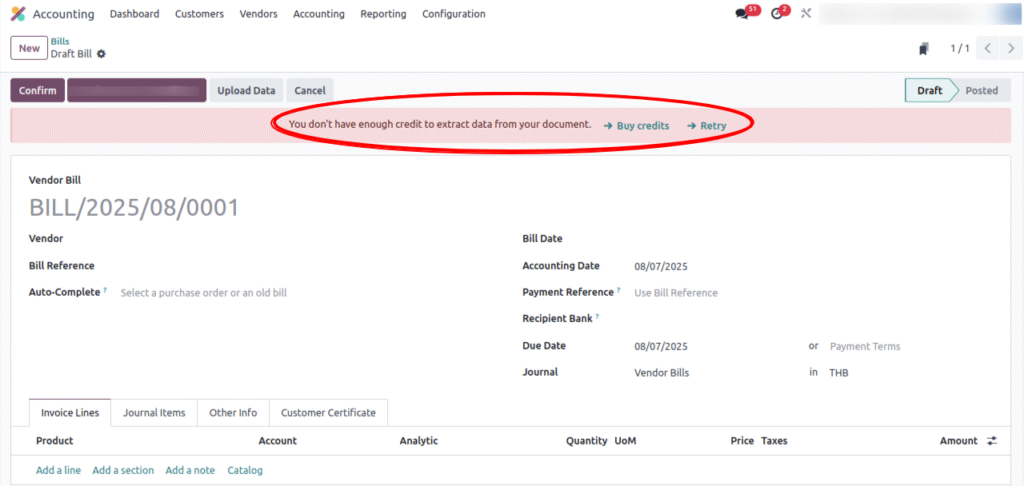Screen dimensions: 1024x486
Task: Switch to the Other Info tab
Action: [233, 413]
